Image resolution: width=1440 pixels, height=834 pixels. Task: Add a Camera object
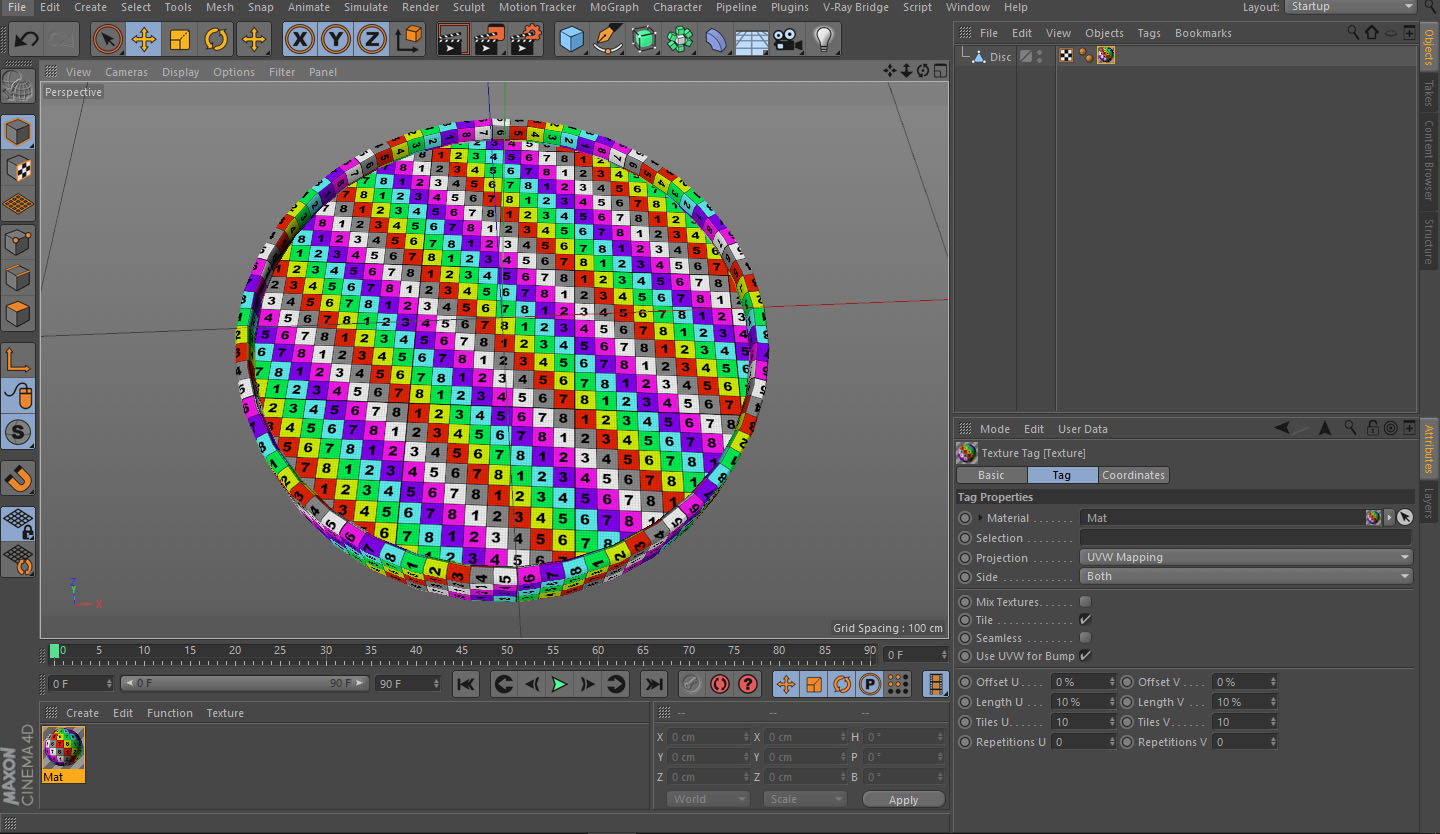click(788, 40)
